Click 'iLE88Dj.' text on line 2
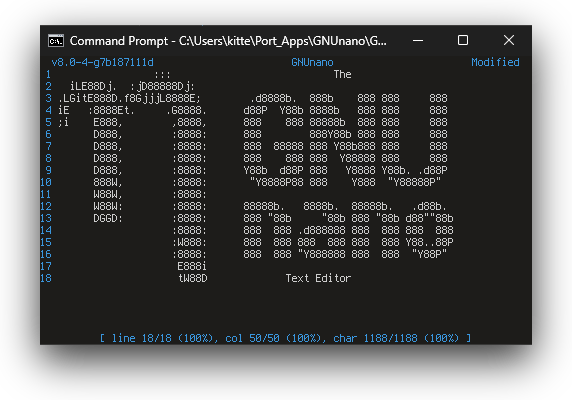Image resolution: width=572 pixels, height=400 pixels. [x=93, y=86]
